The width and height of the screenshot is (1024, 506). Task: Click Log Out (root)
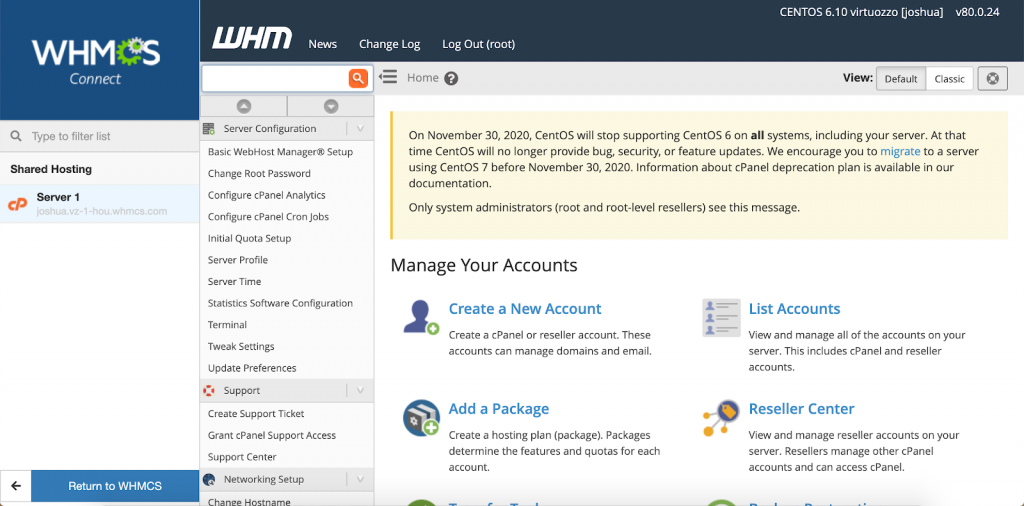479,44
